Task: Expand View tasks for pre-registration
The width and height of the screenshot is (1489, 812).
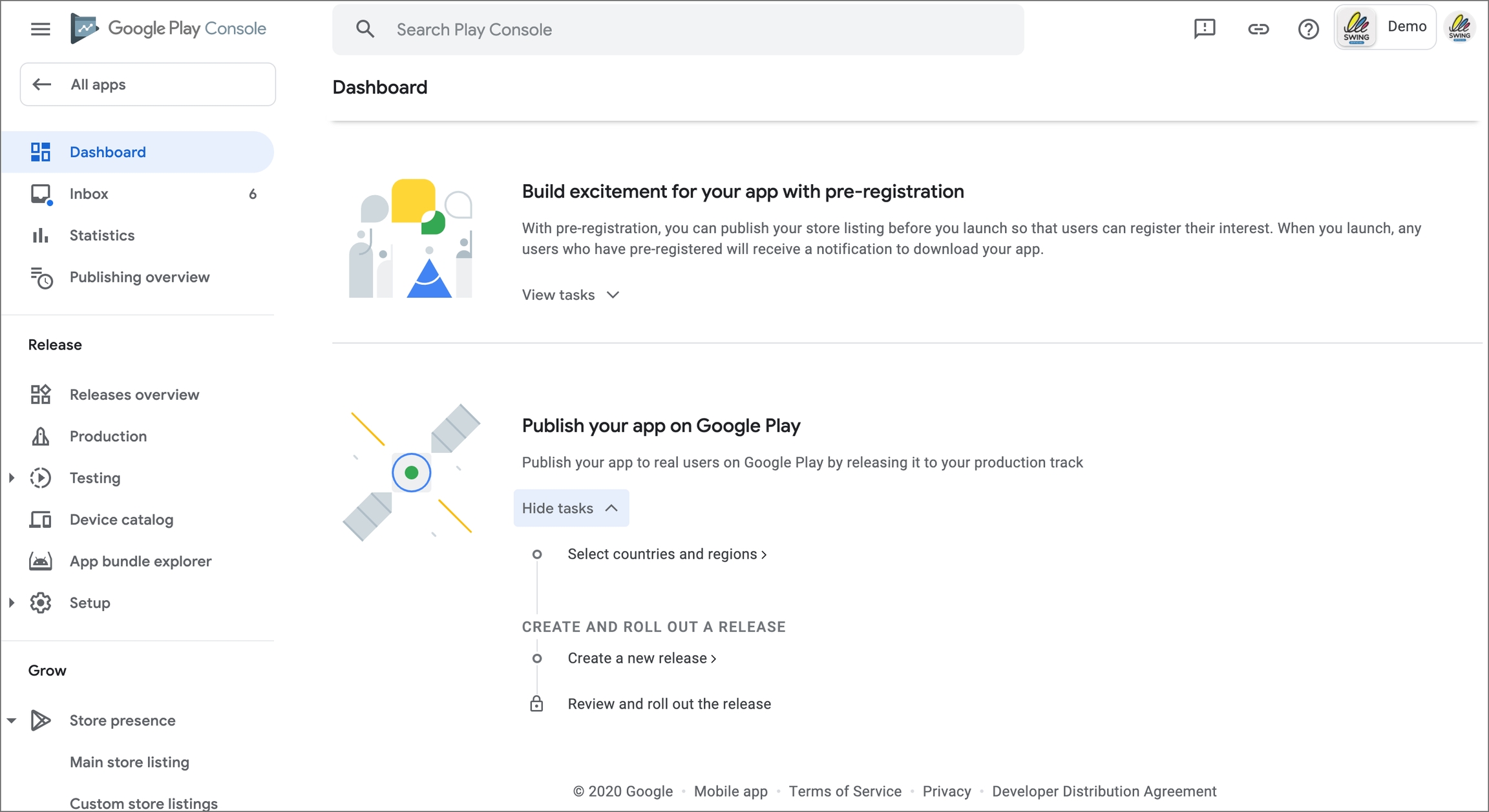Action: [x=571, y=295]
